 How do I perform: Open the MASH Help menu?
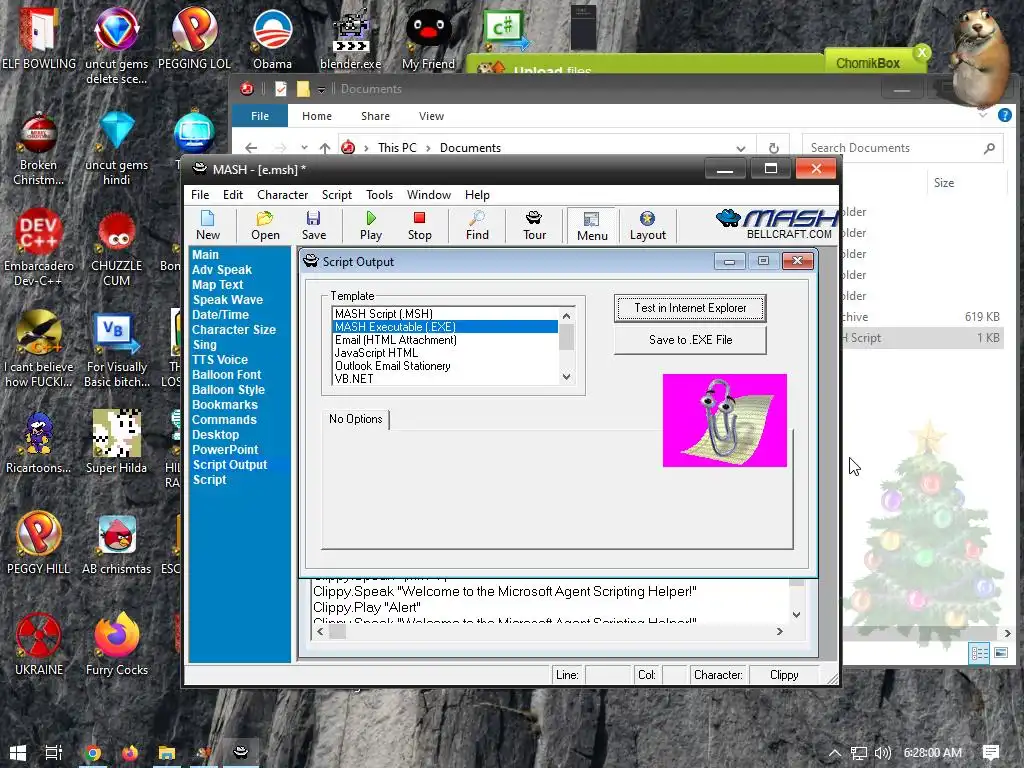point(477,195)
